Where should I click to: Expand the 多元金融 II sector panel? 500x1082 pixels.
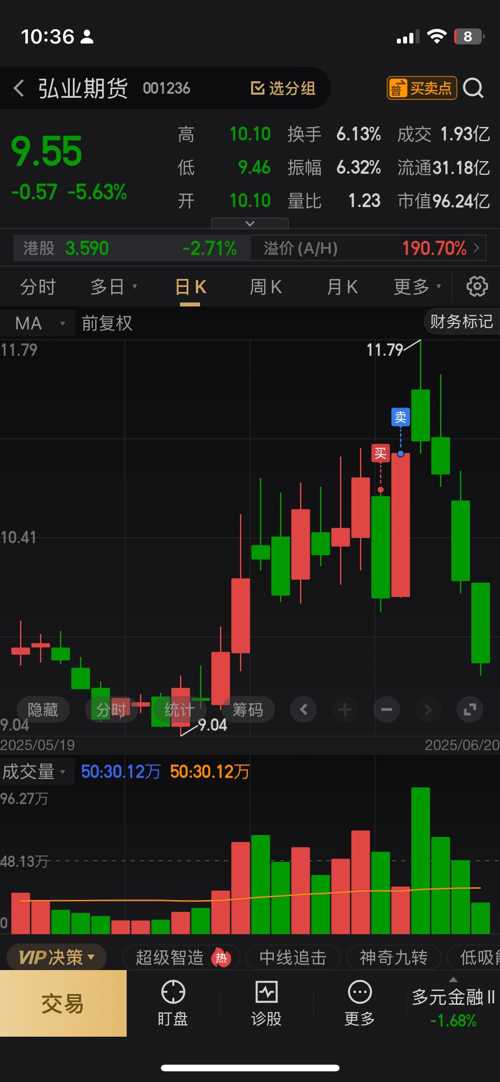point(453,1002)
